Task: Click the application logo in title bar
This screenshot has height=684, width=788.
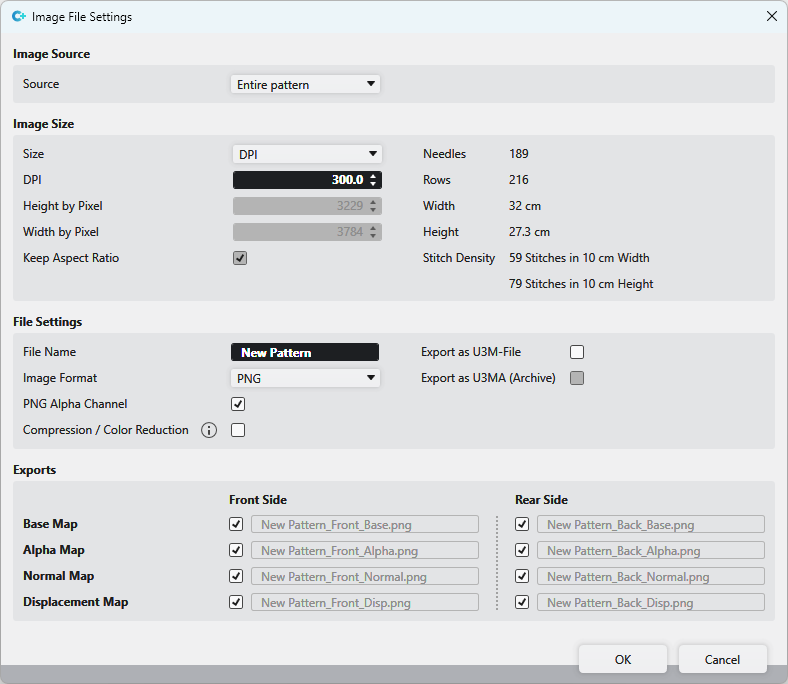Action: point(18,17)
